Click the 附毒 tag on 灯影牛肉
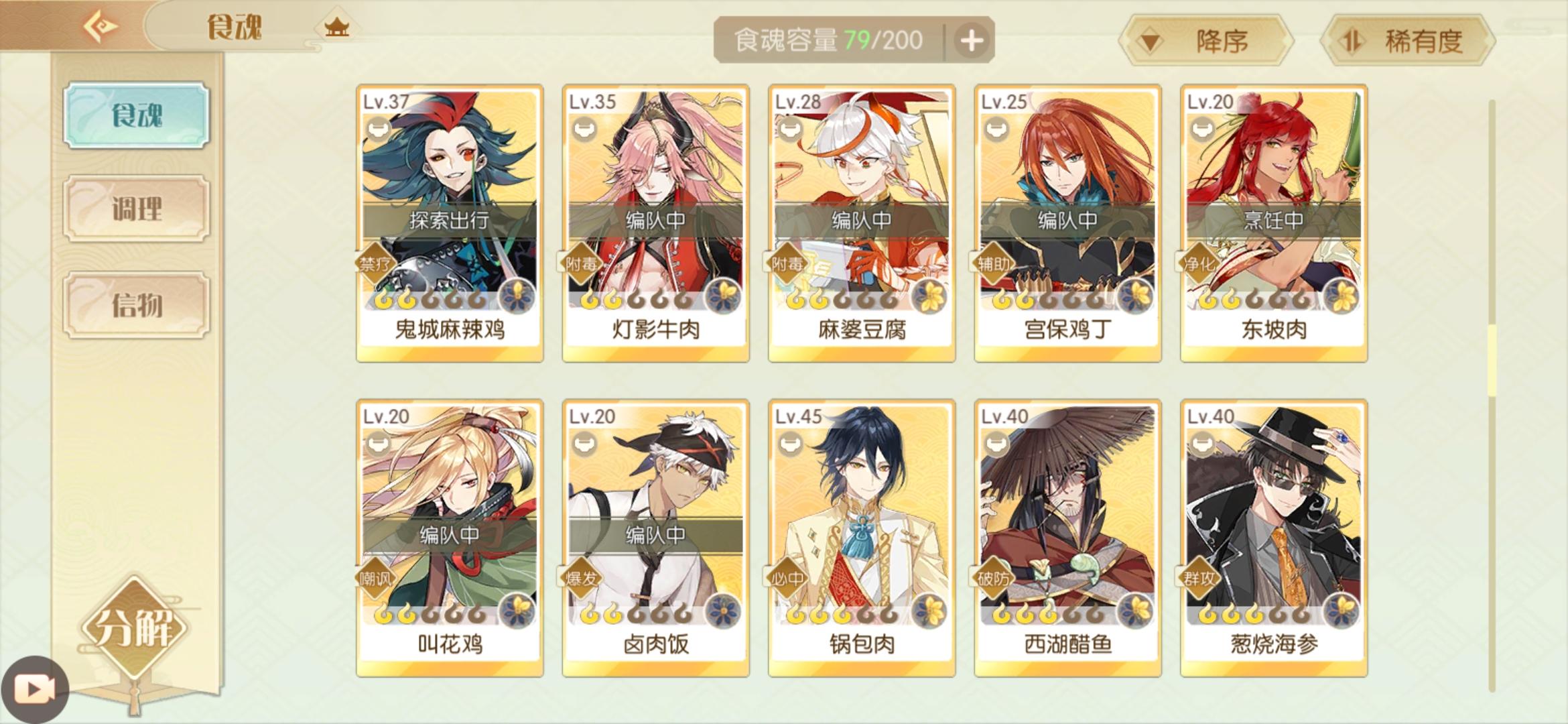This screenshot has height=724, width=1568. coord(580,263)
